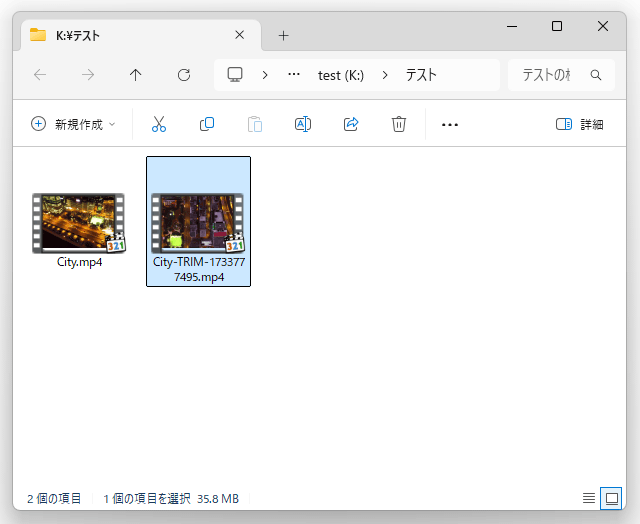Screen dimensions: 640x524
Task: Switch to large thumbnails view icon
Action: (x=611, y=498)
